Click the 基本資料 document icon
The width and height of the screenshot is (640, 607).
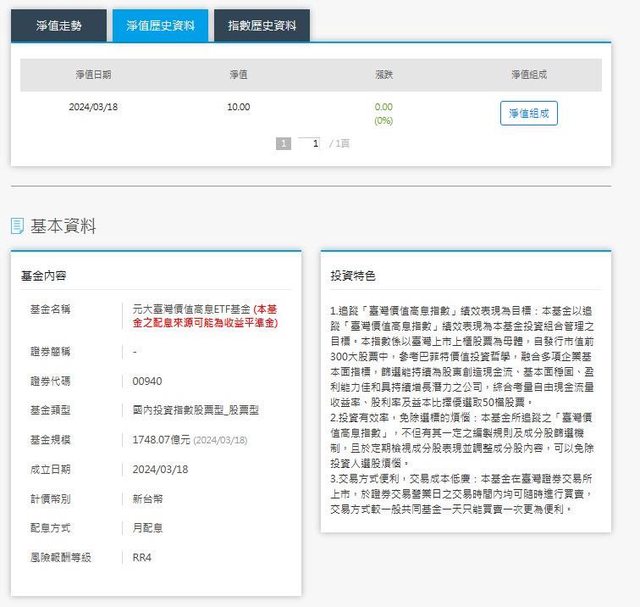(x=17, y=226)
